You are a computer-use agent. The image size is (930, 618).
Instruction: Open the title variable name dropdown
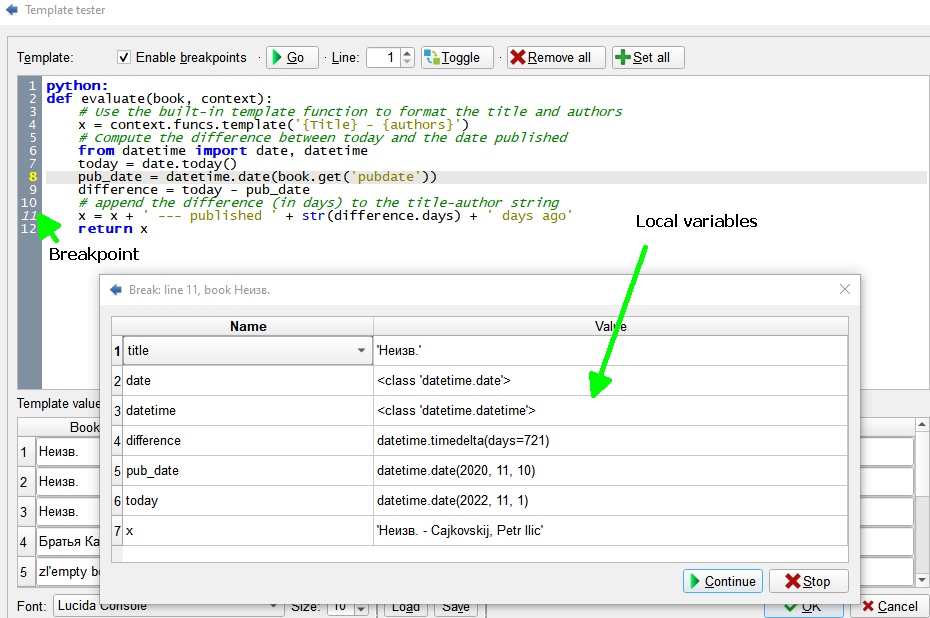(361, 351)
